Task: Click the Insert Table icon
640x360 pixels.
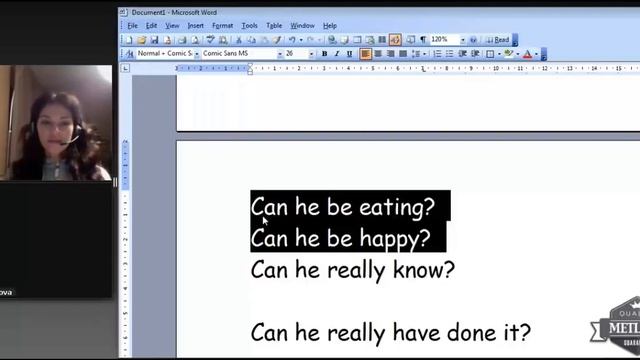Action: tap(357, 40)
